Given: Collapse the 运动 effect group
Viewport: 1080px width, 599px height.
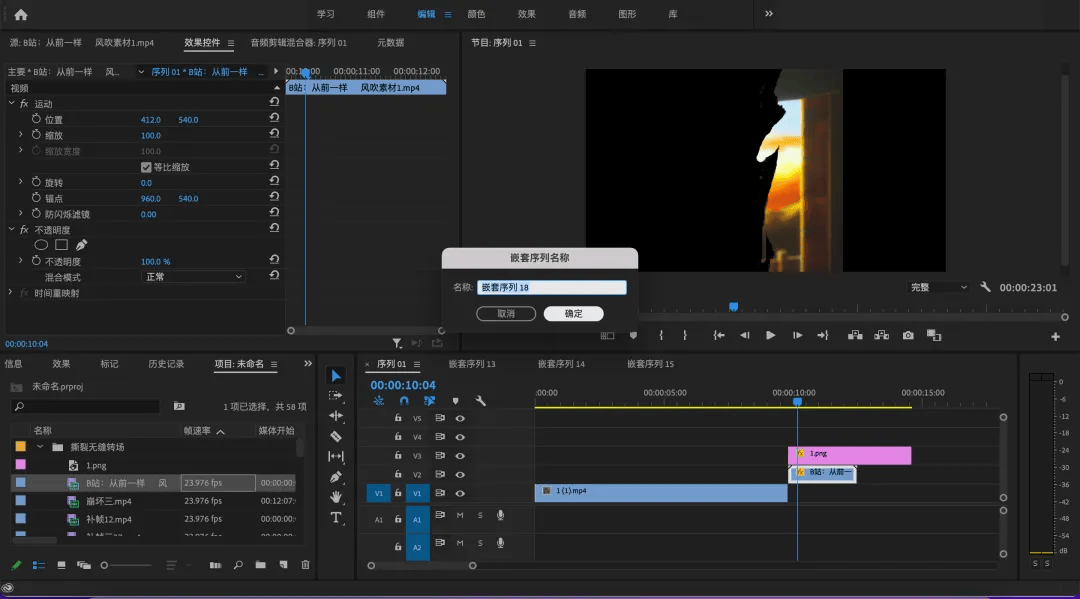Looking at the screenshot, I should point(11,103).
